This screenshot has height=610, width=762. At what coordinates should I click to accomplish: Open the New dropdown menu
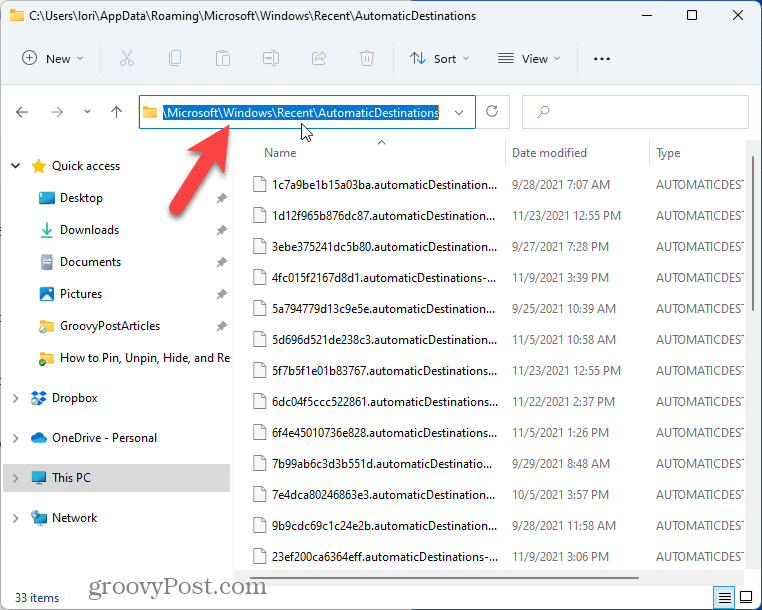tap(52, 59)
